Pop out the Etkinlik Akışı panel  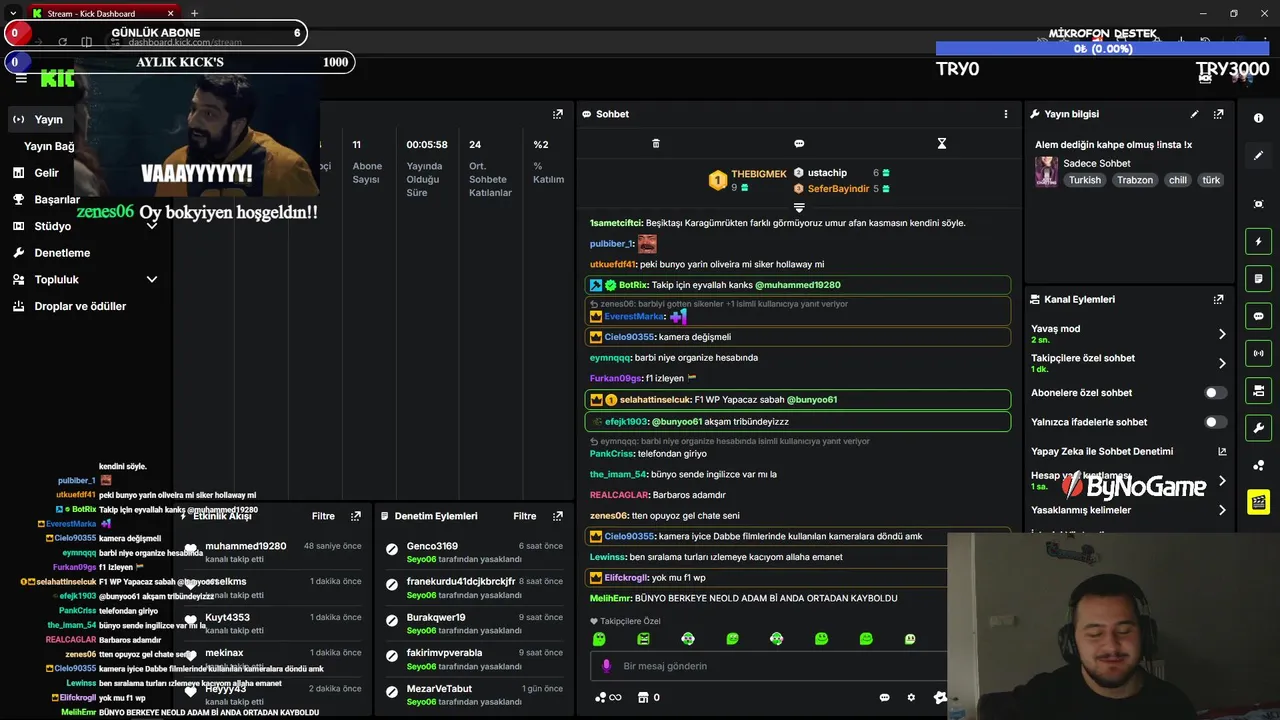355,516
